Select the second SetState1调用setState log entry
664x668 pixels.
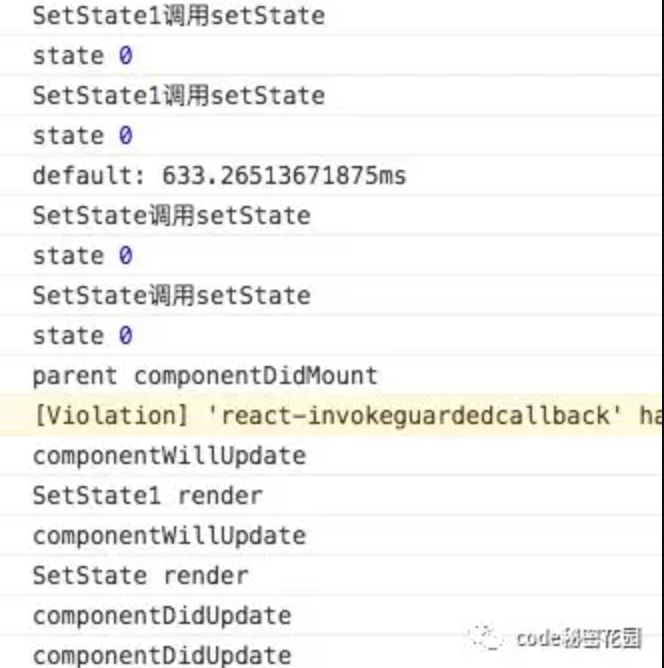(178, 96)
